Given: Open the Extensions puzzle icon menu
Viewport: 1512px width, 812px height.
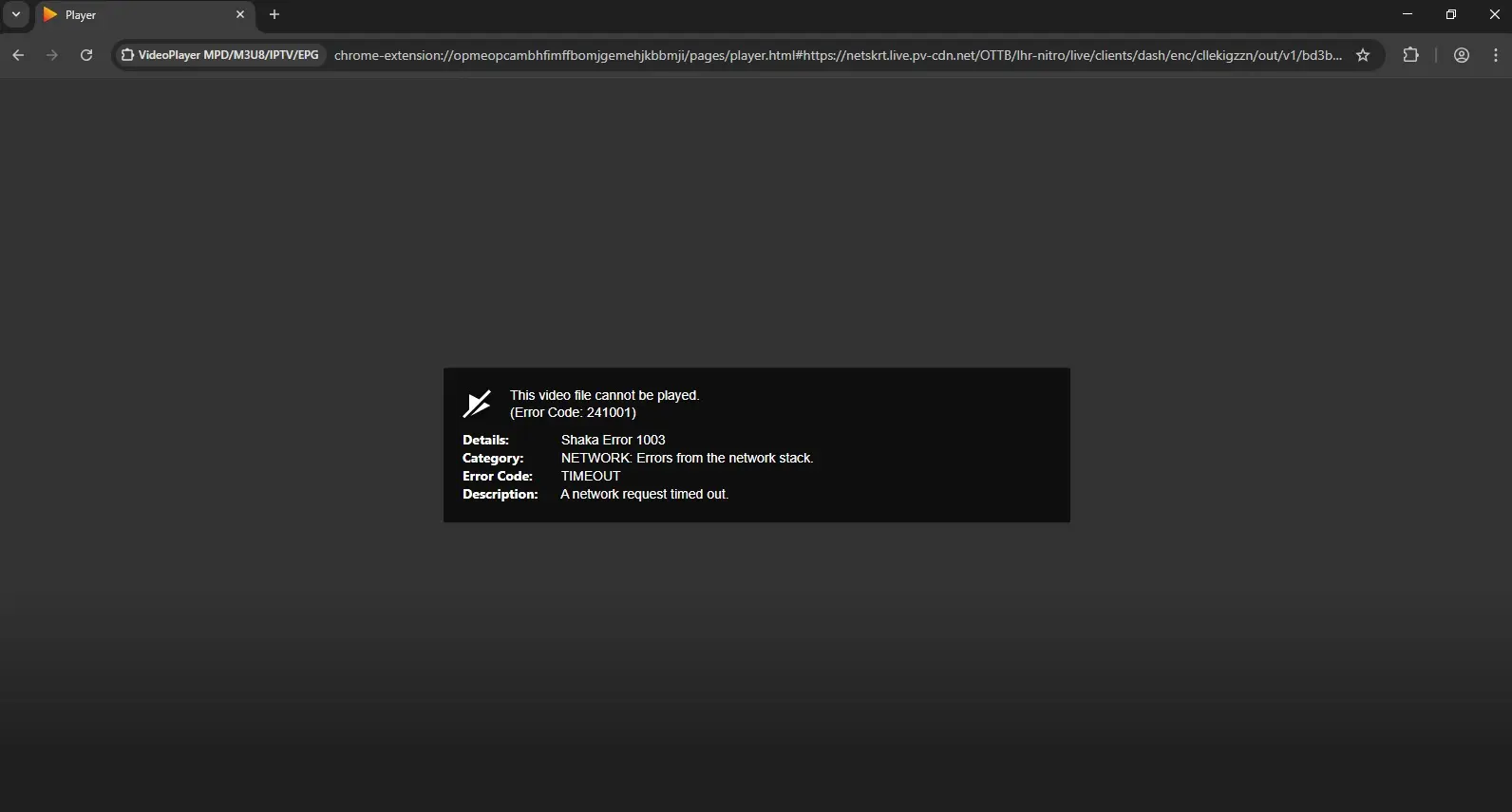Looking at the screenshot, I should [1410, 55].
